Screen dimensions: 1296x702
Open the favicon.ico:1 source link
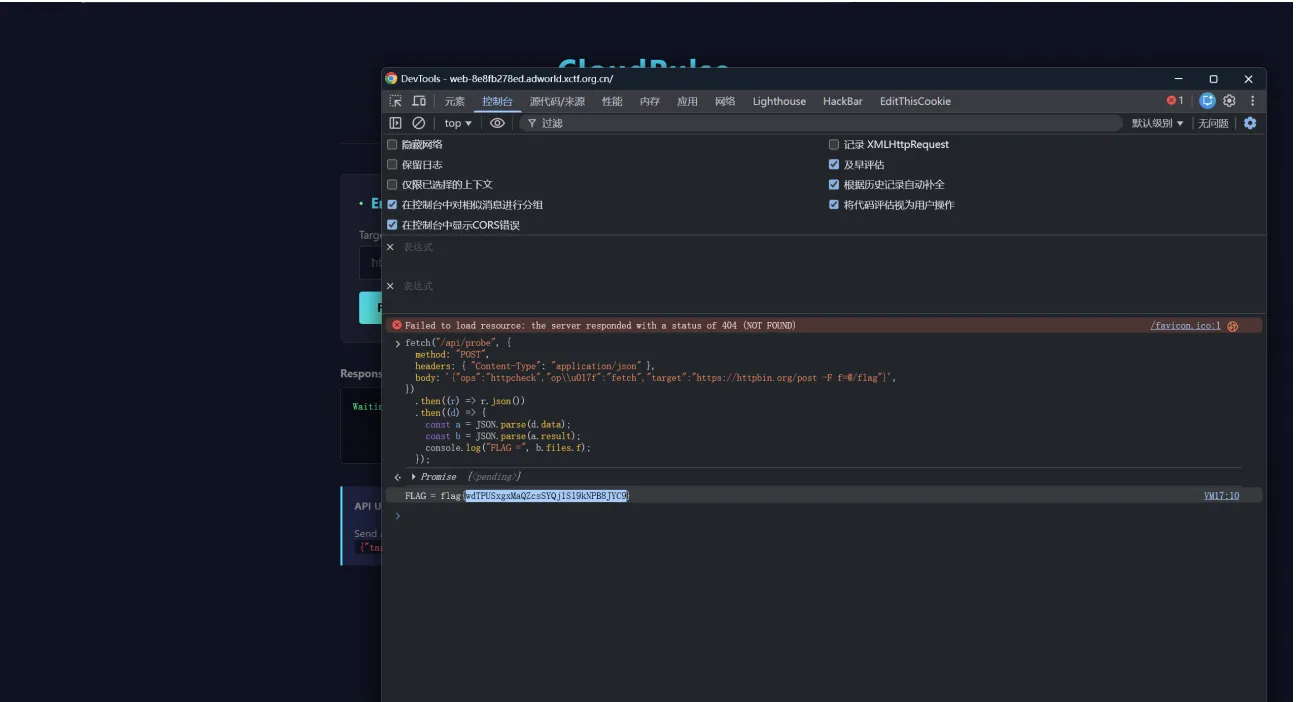click(x=1185, y=326)
